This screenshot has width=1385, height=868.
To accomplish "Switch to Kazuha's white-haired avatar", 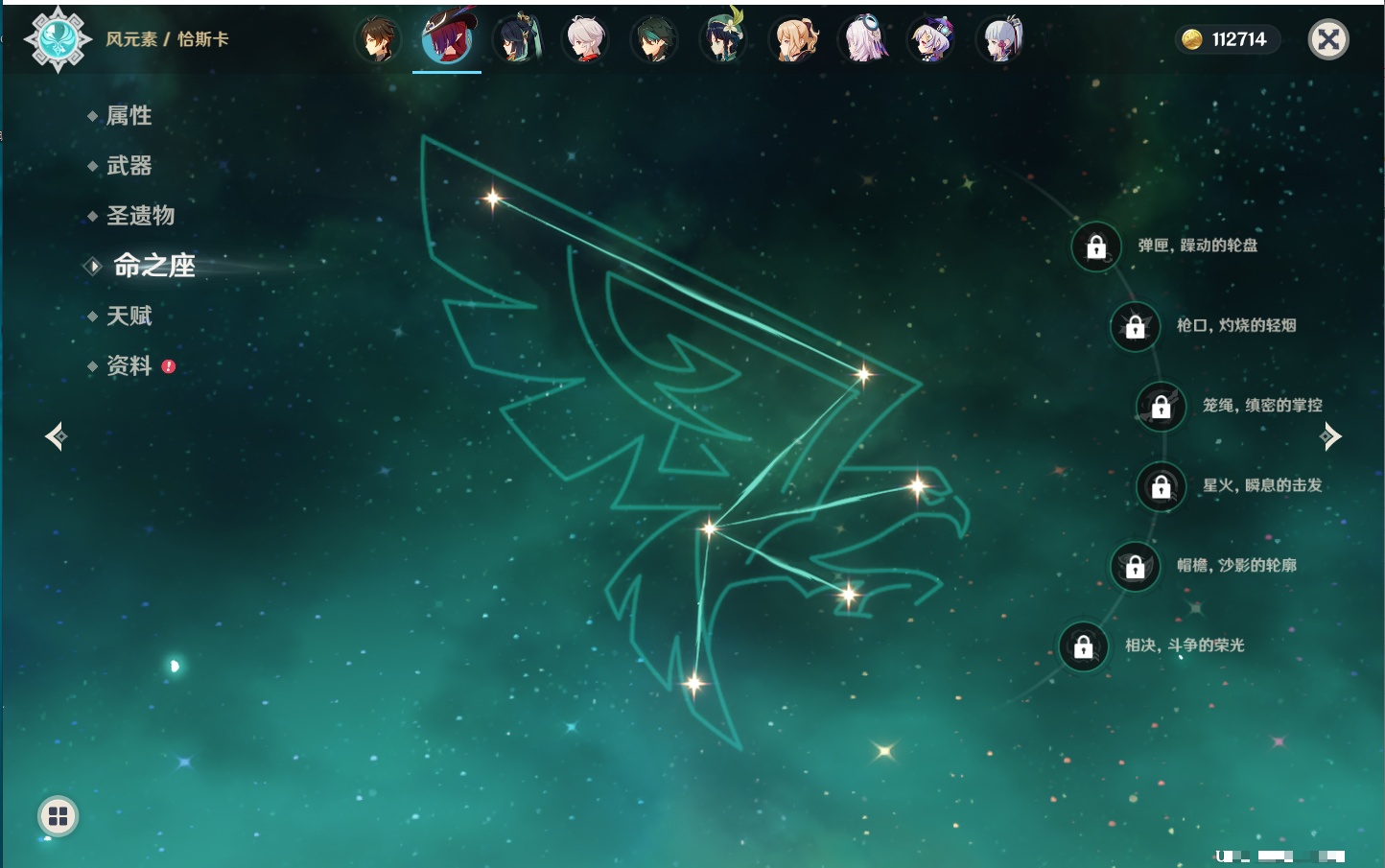I will pos(585,40).
